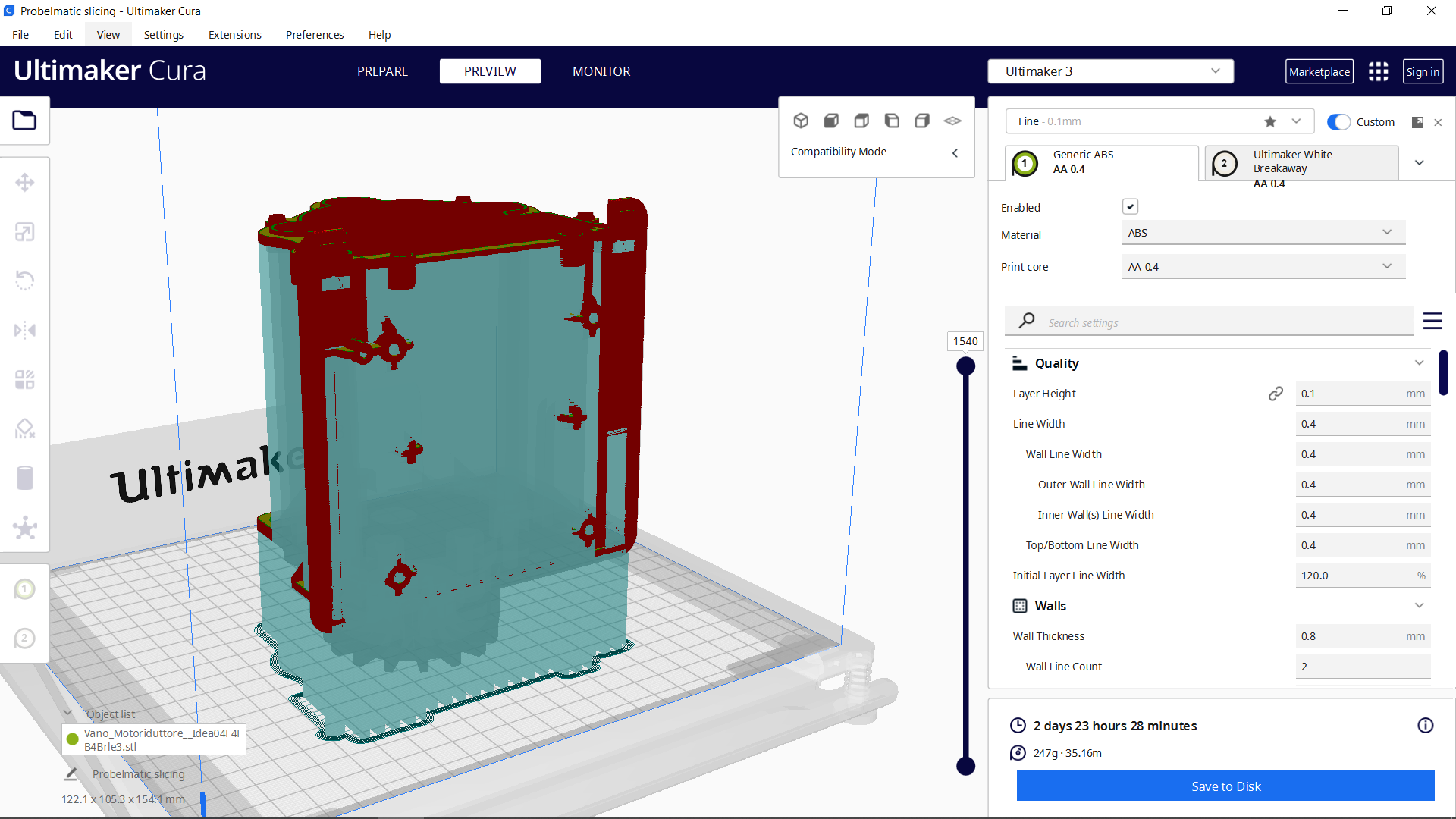Open the Material dropdown

[1263, 232]
